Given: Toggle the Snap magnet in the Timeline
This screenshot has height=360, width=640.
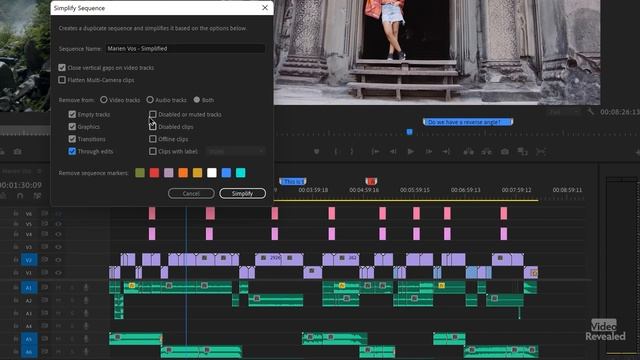Looking at the screenshot, I should (x=20, y=196).
